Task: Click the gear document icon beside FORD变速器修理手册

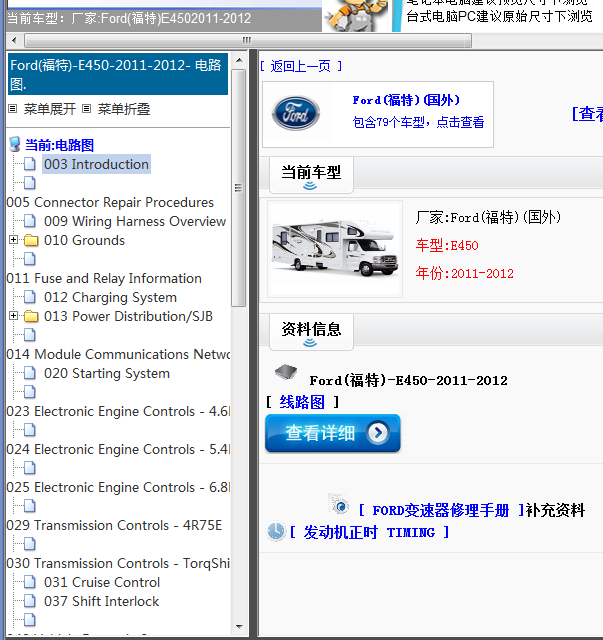Action: tap(339, 504)
